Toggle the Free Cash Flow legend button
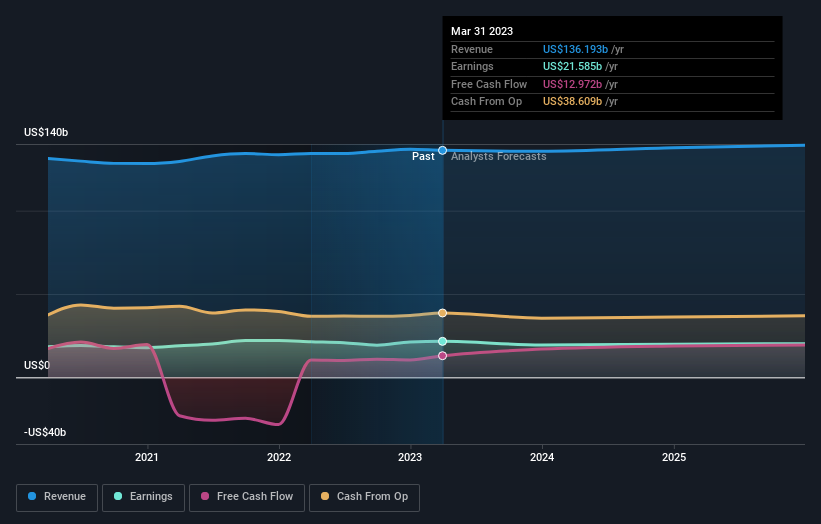This screenshot has height=524, width=821. tap(247, 497)
